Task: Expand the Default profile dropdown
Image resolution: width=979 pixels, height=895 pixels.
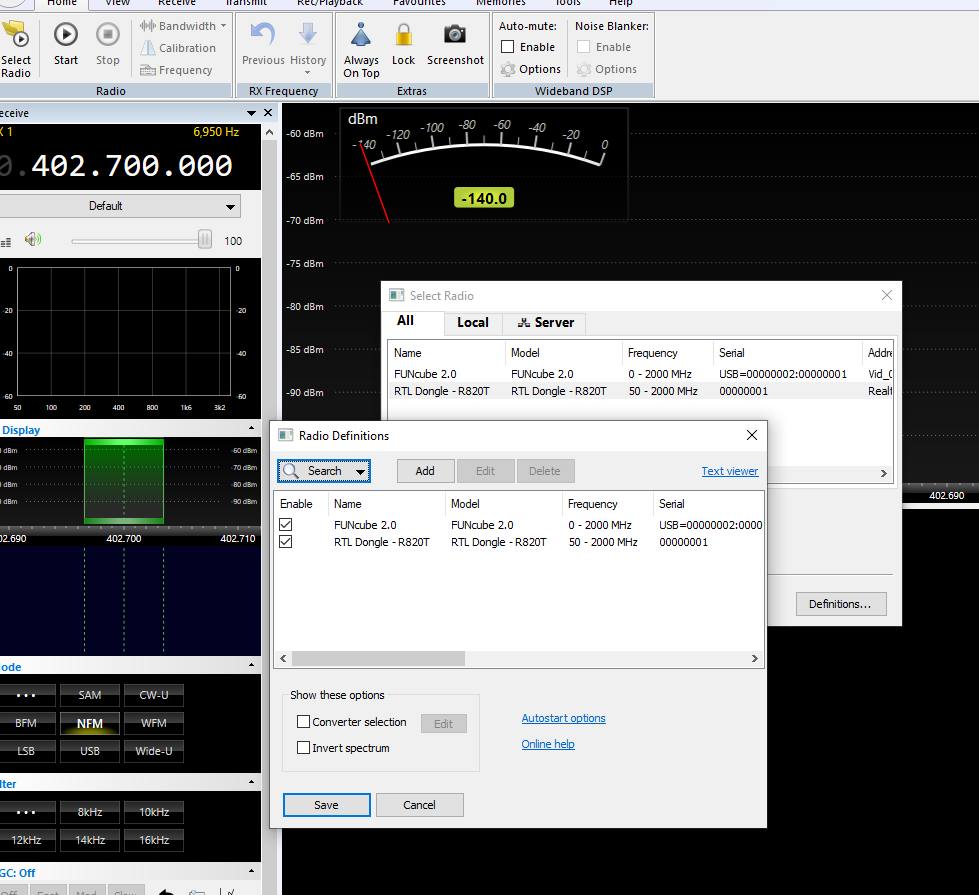Action: pos(231,206)
